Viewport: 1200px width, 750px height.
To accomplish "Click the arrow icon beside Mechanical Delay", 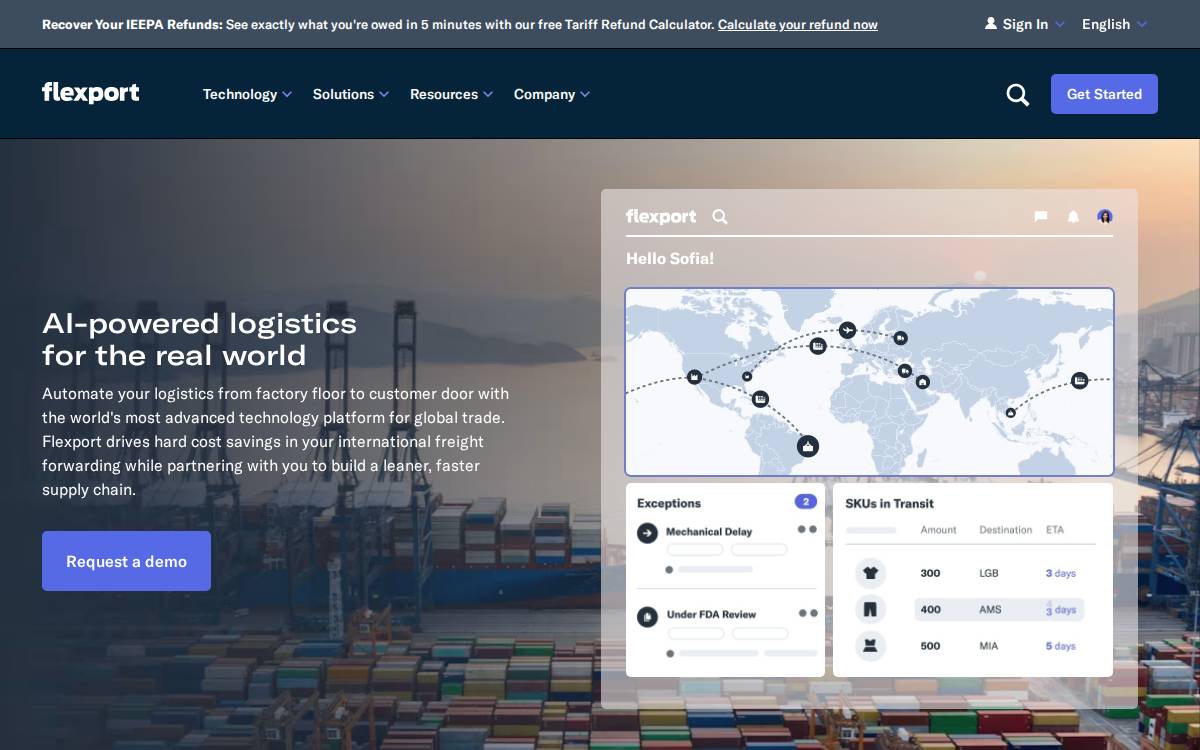I will point(647,533).
